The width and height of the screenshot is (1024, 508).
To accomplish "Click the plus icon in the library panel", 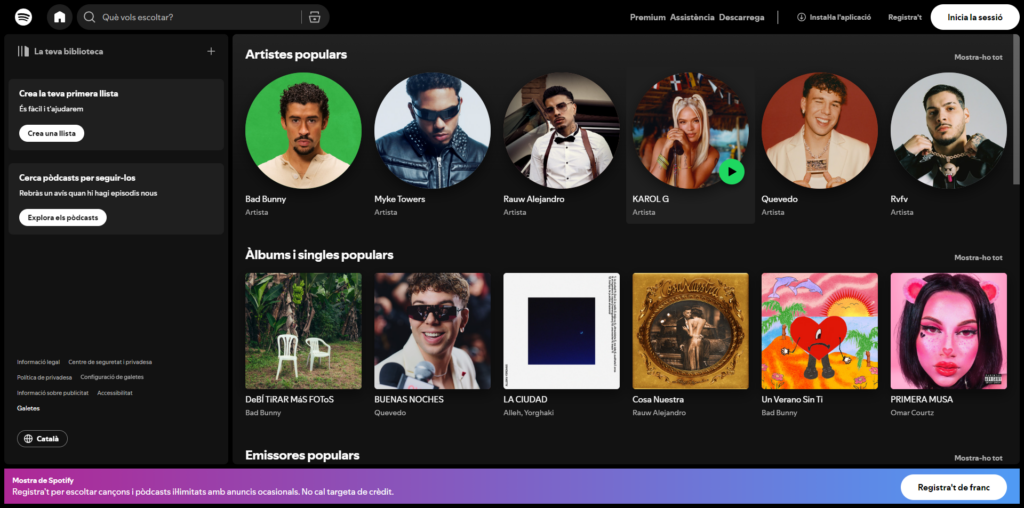I will coord(211,51).
